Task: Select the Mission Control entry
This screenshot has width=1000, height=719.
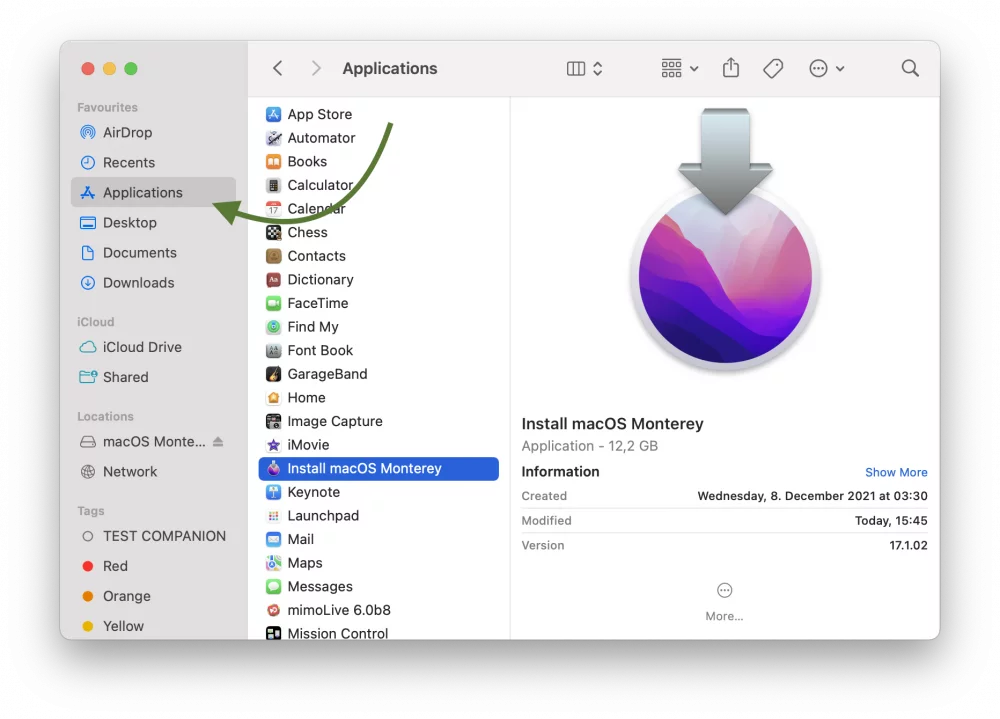Action: 378,632
